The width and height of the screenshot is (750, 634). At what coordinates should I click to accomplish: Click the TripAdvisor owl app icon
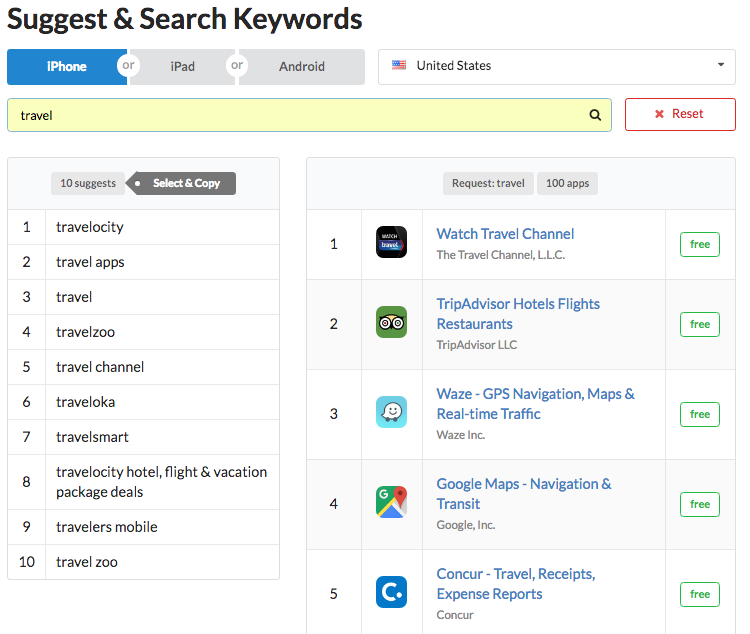[392, 323]
